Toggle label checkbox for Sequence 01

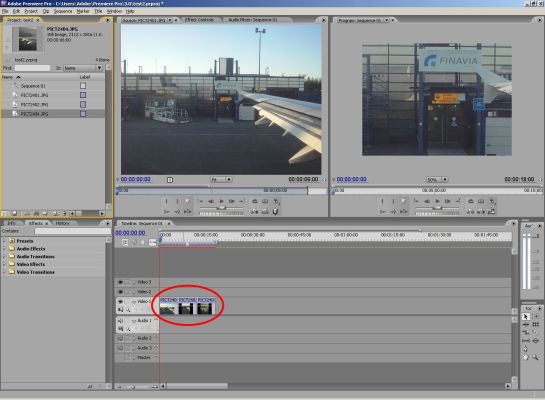click(83, 85)
